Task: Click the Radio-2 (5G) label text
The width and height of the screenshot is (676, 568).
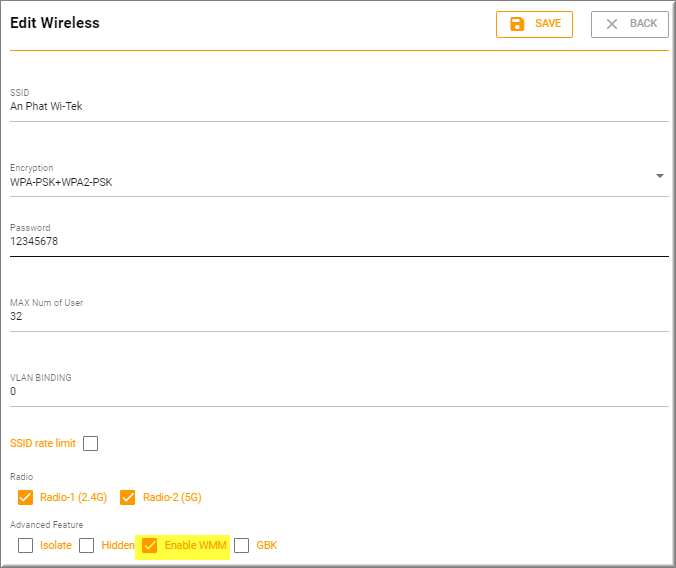Action: tap(172, 497)
